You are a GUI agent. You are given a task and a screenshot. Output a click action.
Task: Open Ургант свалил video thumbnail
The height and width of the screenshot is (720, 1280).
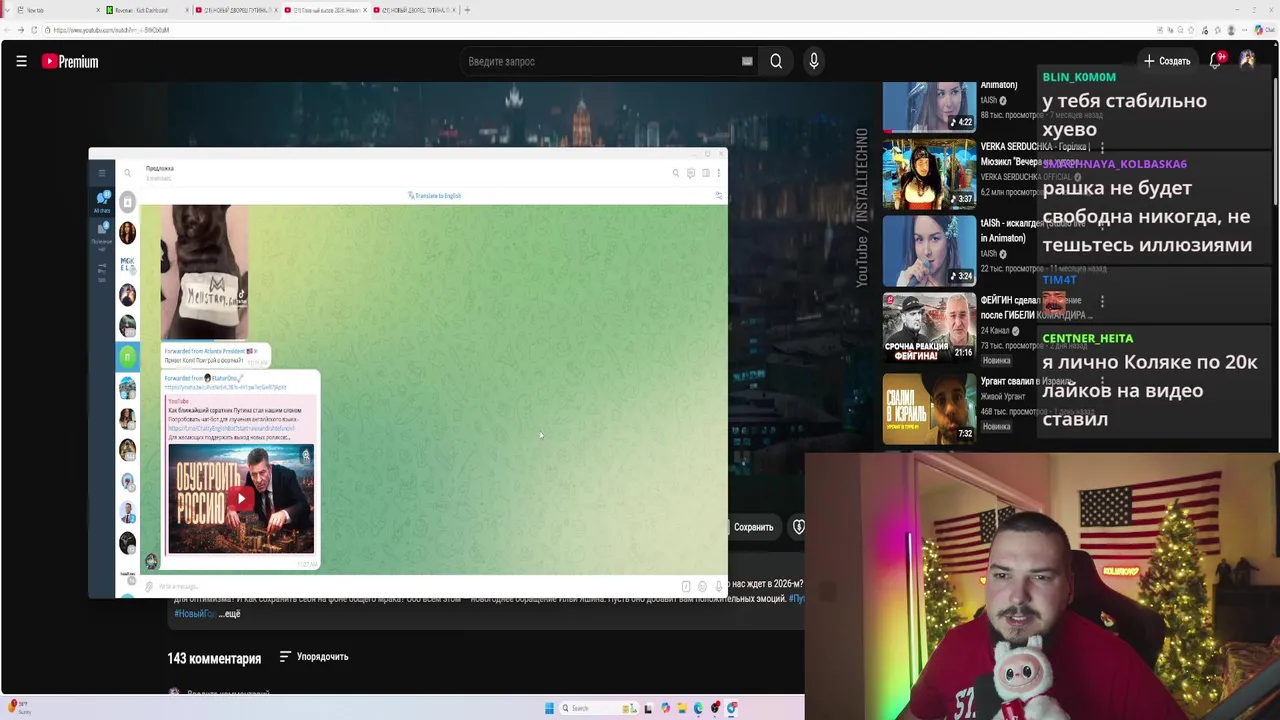(929, 408)
